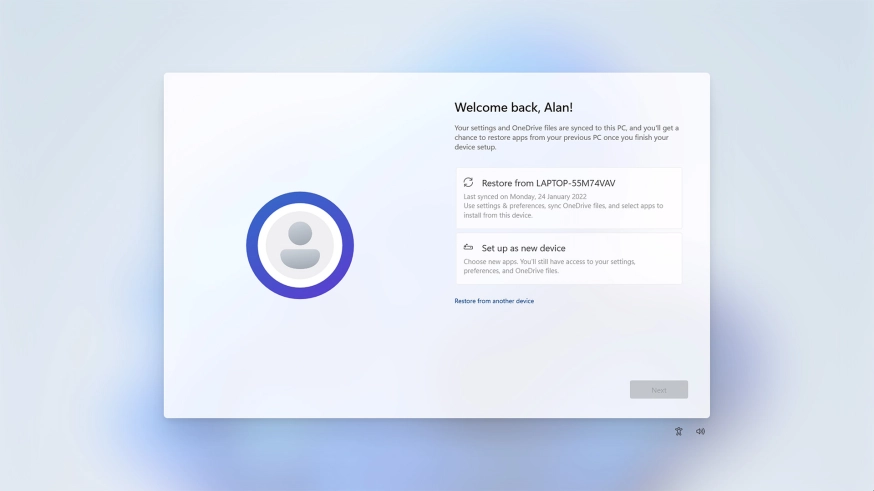The width and height of the screenshot is (874, 491).
Task: Click the volume speaker icon
Action: 700,431
